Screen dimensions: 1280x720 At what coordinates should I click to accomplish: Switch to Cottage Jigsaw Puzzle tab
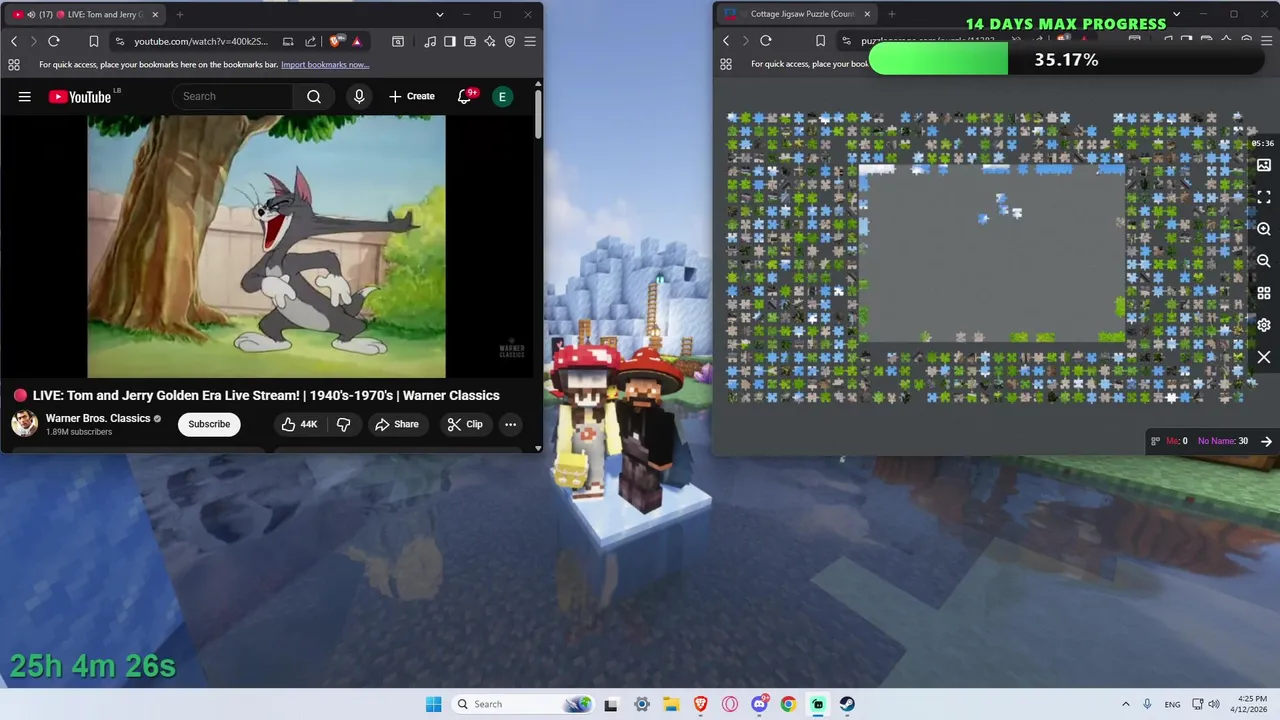point(798,14)
